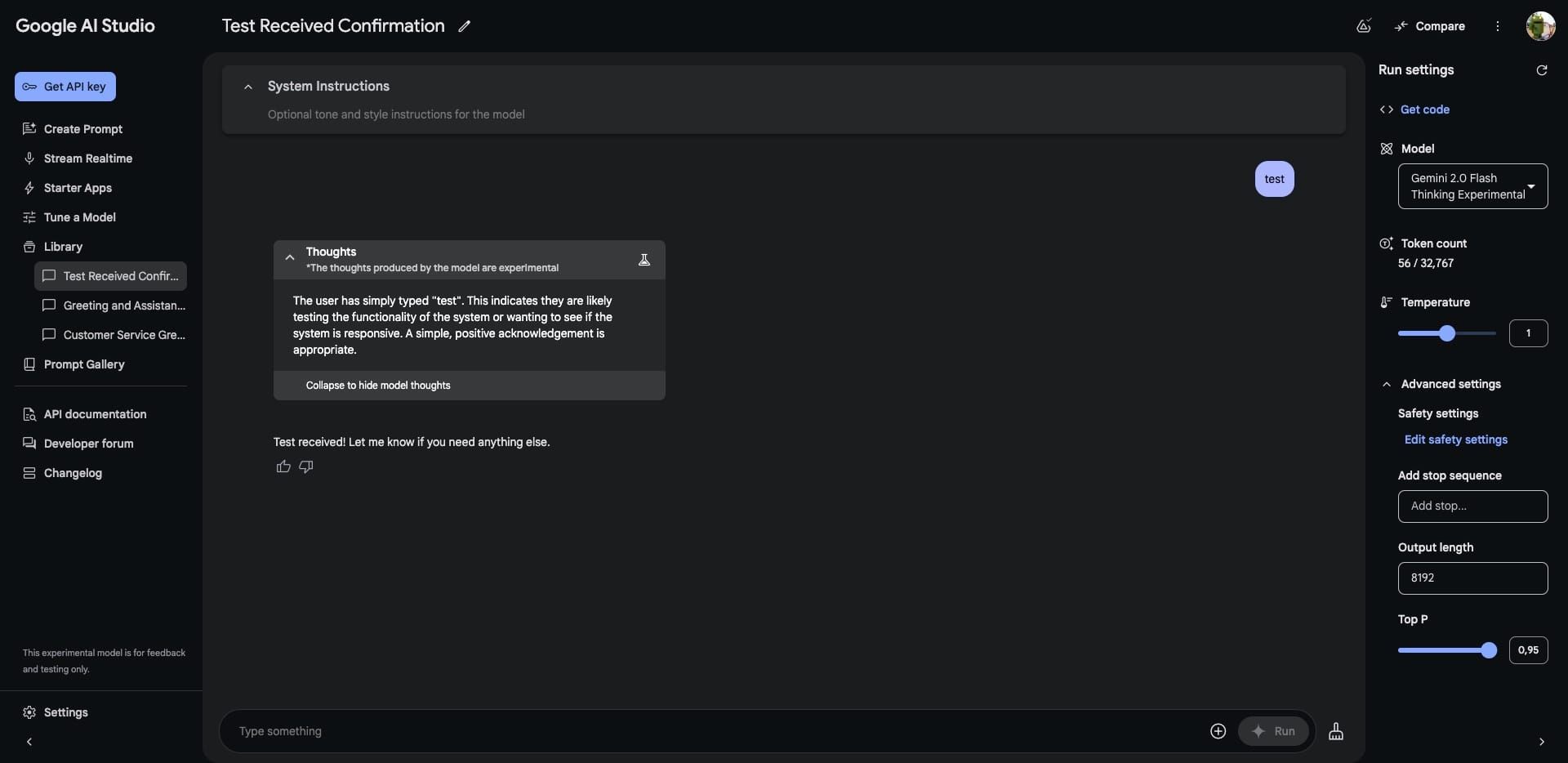The width and height of the screenshot is (1568, 763).
Task: Collapse the System Instructions section
Action: pyautogui.click(x=249, y=87)
